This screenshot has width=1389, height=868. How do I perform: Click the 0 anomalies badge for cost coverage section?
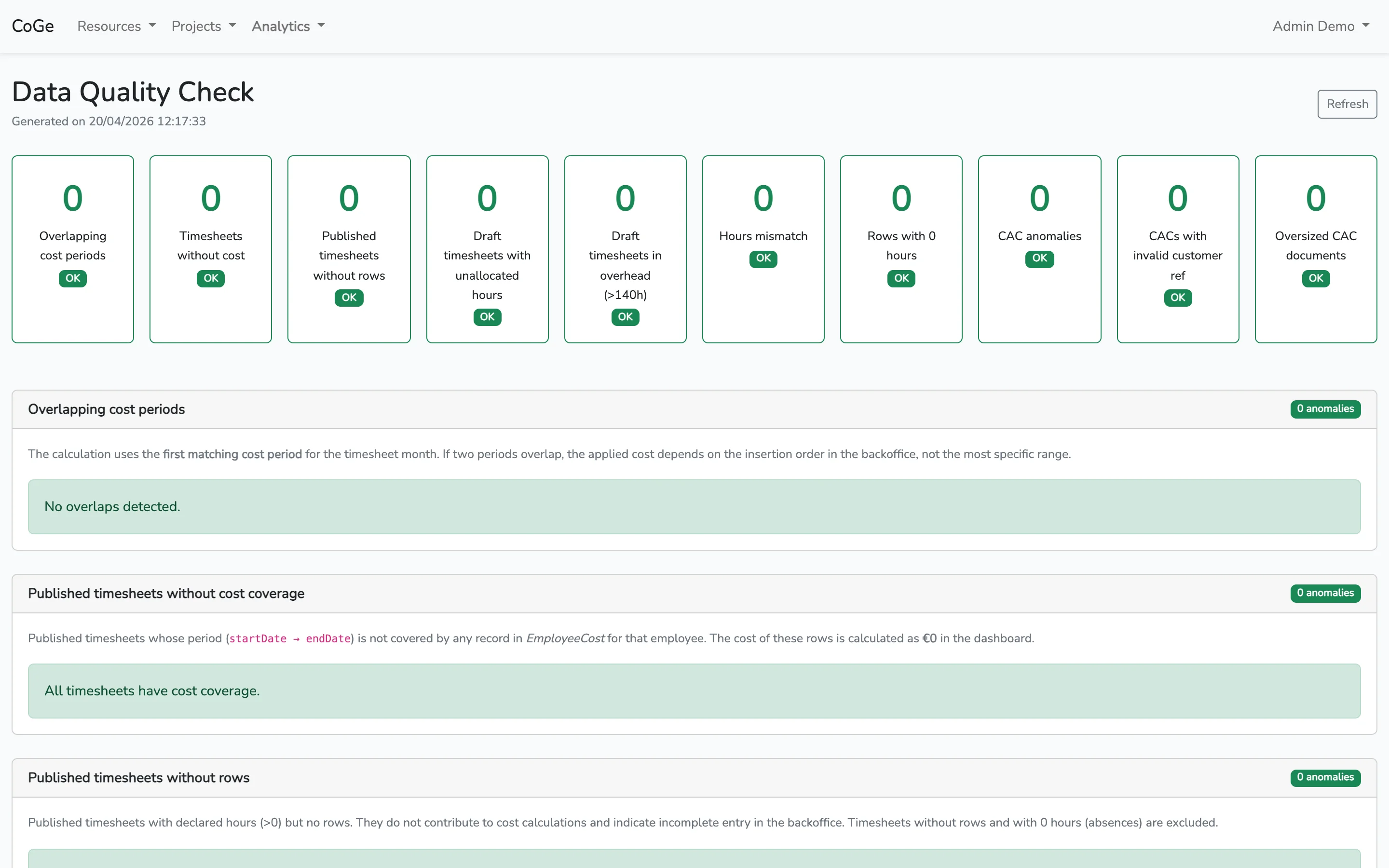1325,593
